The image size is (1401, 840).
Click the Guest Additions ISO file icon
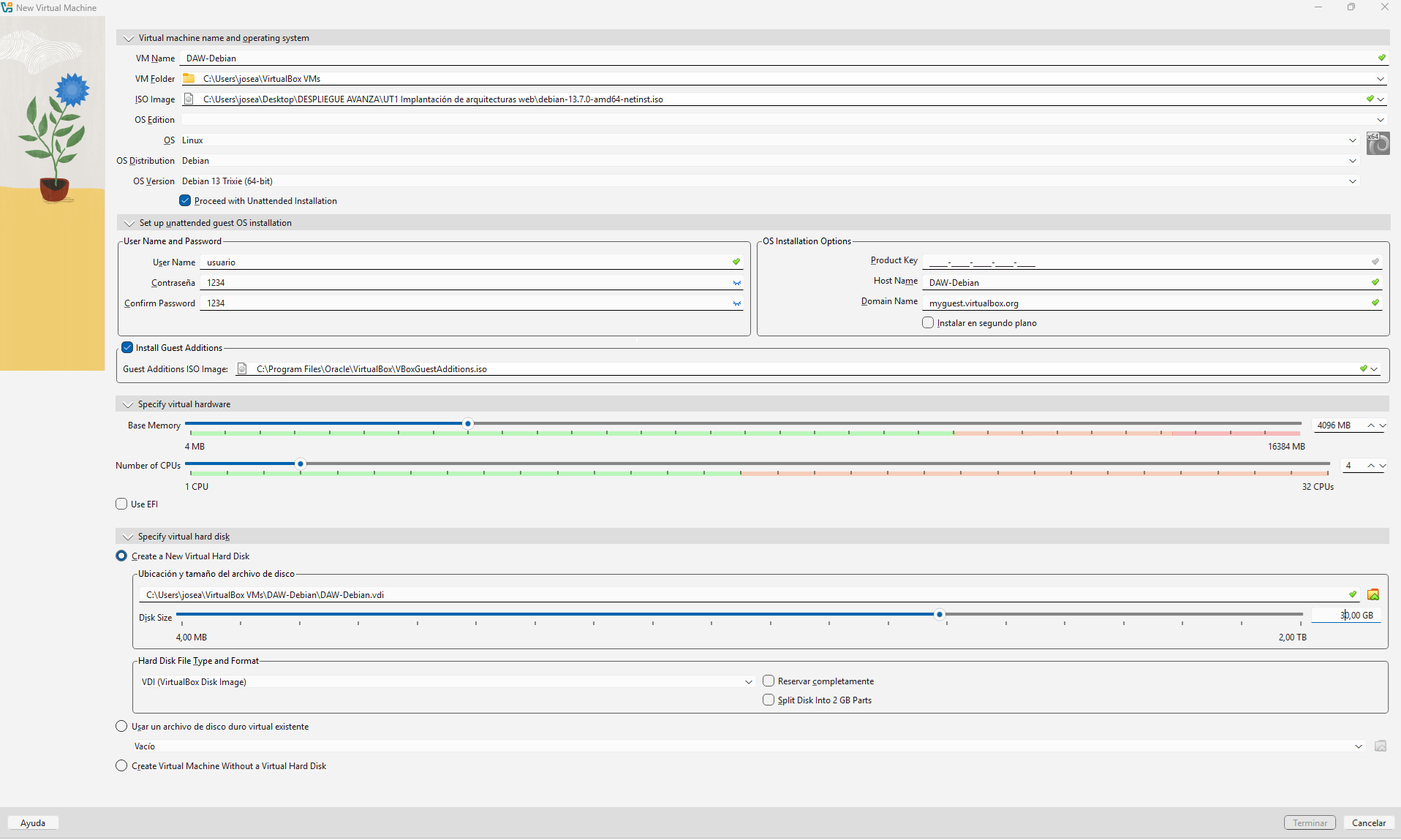[242, 368]
